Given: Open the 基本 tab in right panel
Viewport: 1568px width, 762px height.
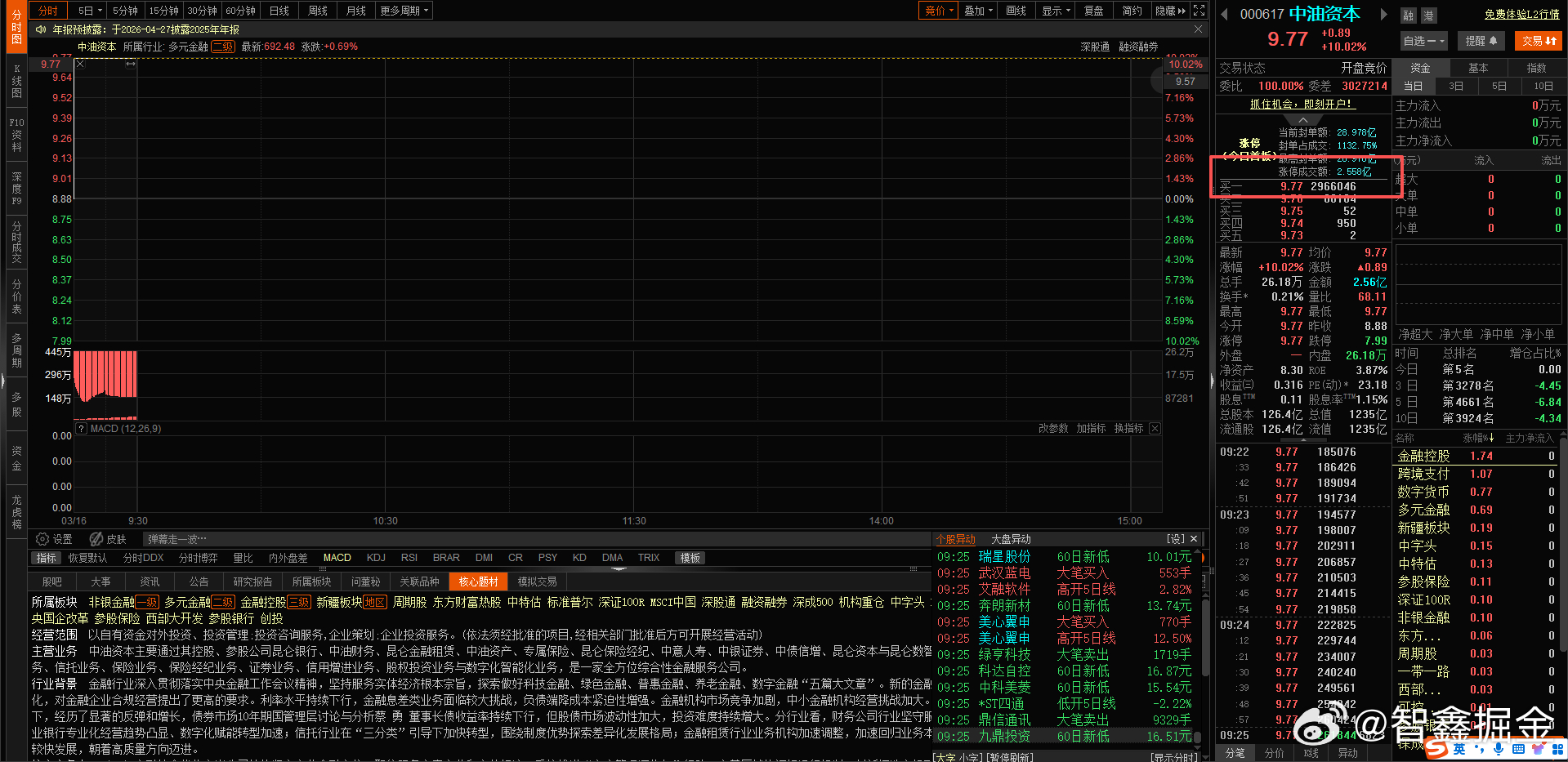Looking at the screenshot, I should pyautogui.click(x=1478, y=68).
